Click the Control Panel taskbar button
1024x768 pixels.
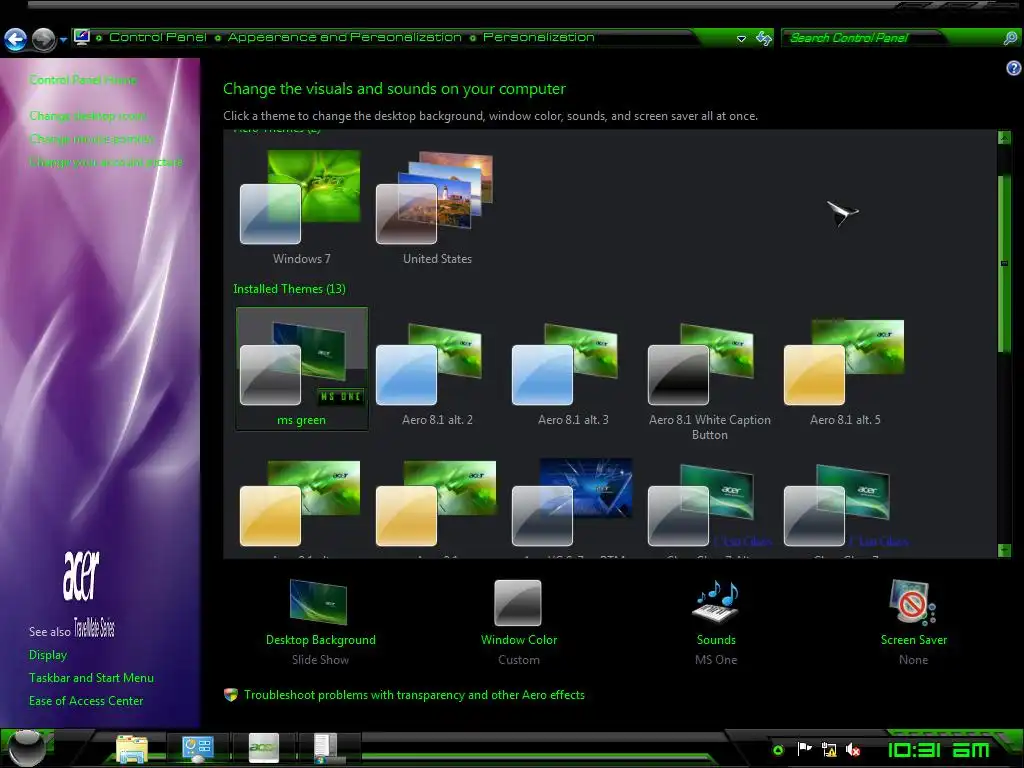coord(197,748)
